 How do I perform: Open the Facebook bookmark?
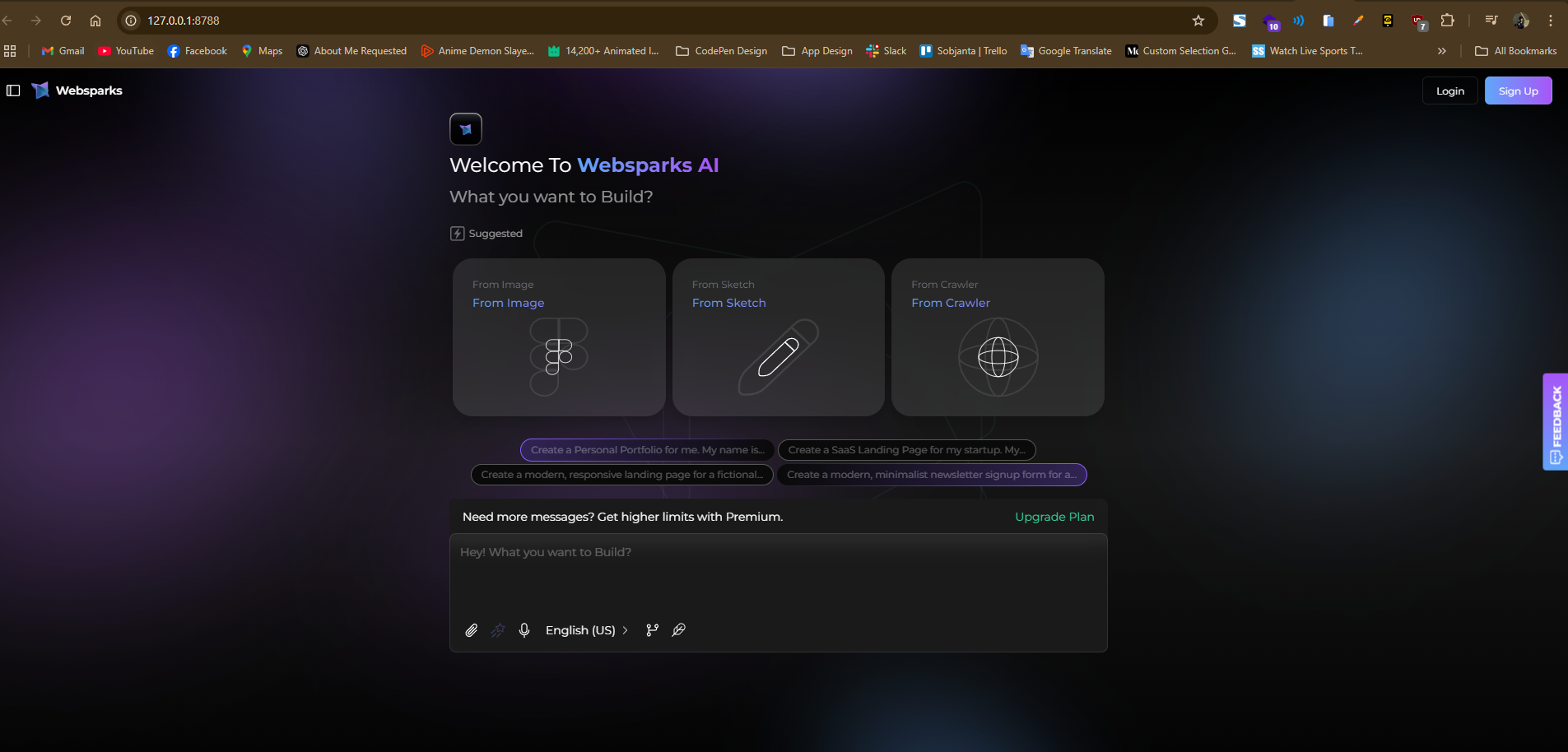198,51
